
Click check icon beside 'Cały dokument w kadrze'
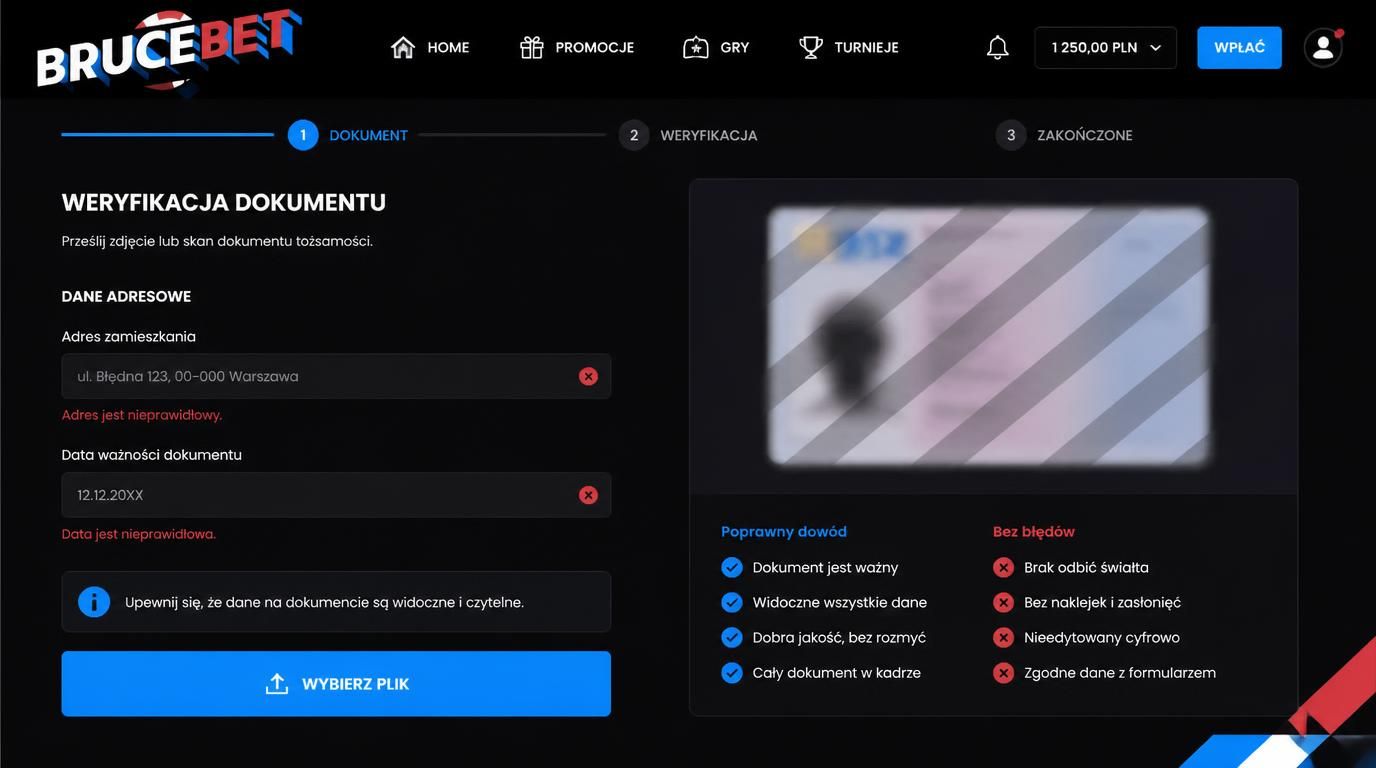[x=732, y=673]
